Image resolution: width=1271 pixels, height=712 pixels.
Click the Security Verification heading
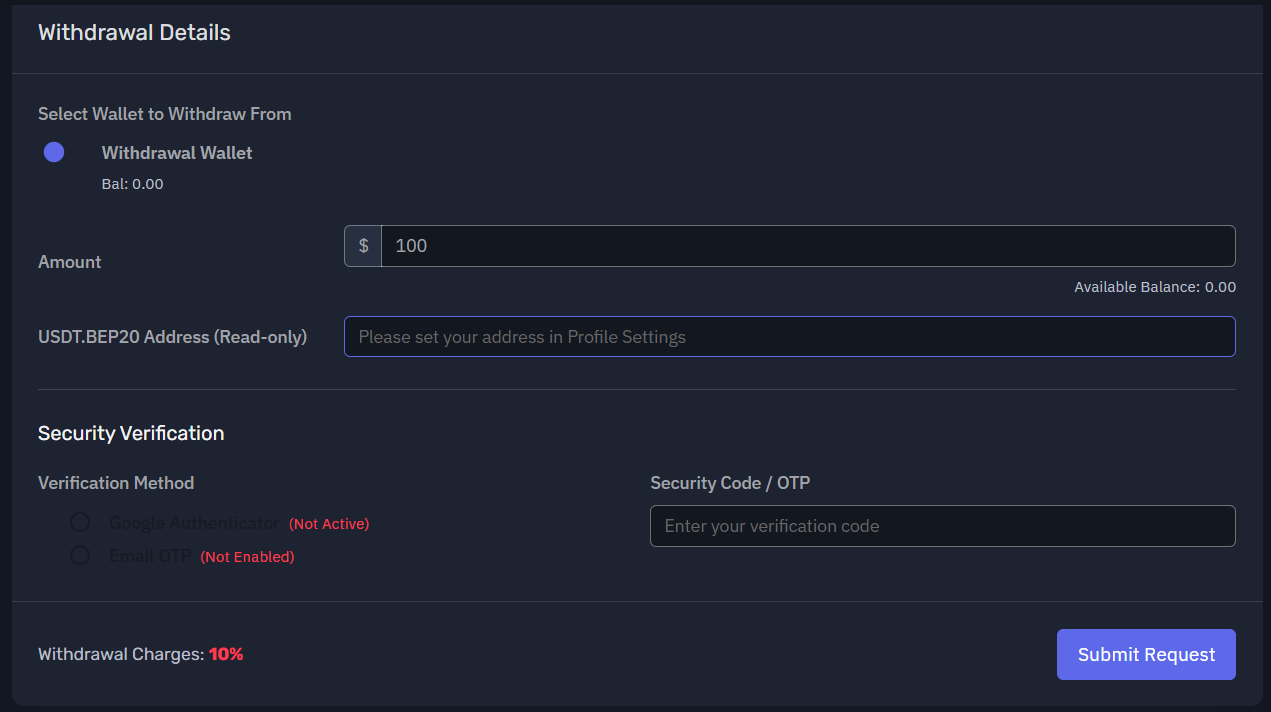131,433
